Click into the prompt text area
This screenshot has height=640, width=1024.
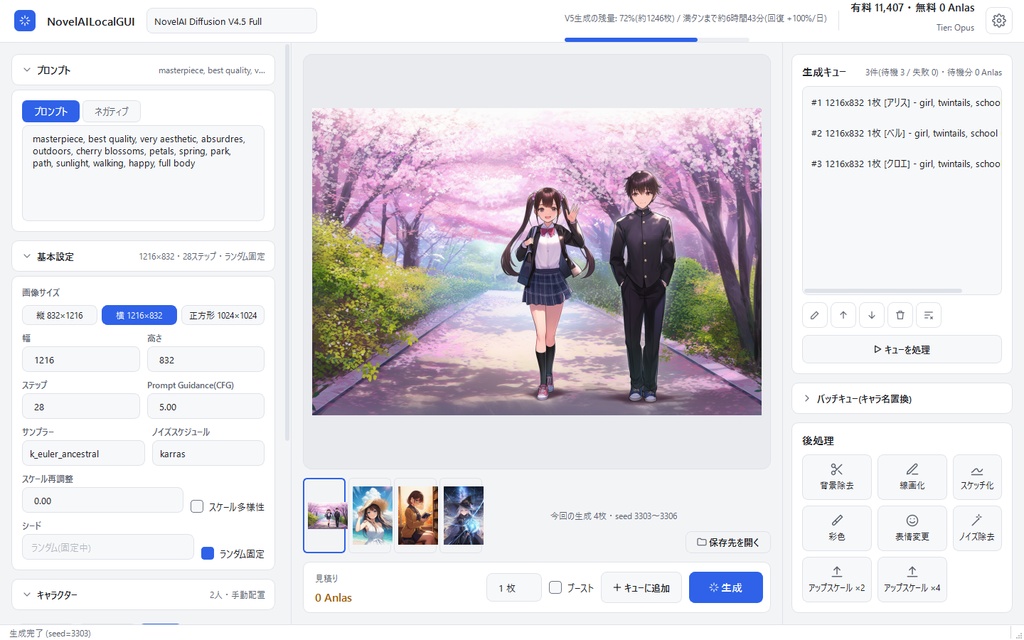[143, 173]
